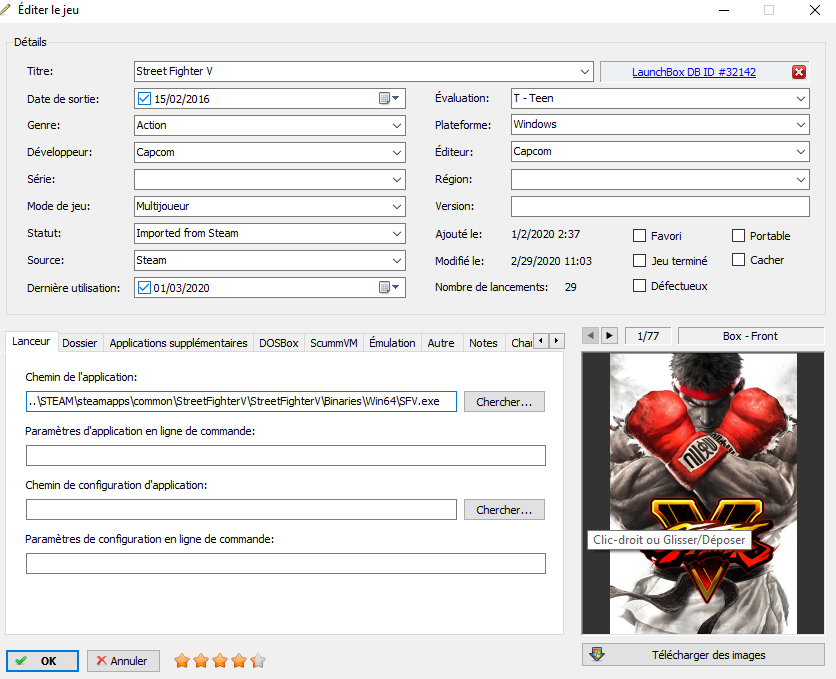
Task: Open the Plateforme dropdown
Action: (801, 125)
